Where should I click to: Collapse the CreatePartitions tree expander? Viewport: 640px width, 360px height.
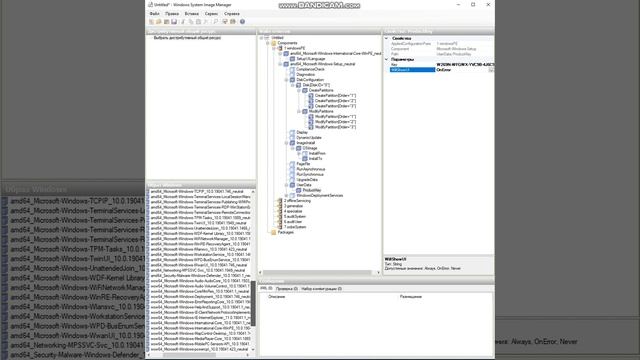(x=299, y=90)
